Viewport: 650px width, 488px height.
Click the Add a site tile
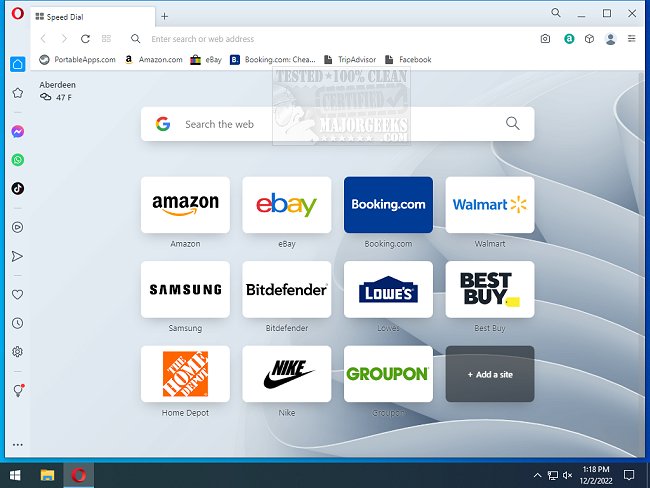coord(489,374)
